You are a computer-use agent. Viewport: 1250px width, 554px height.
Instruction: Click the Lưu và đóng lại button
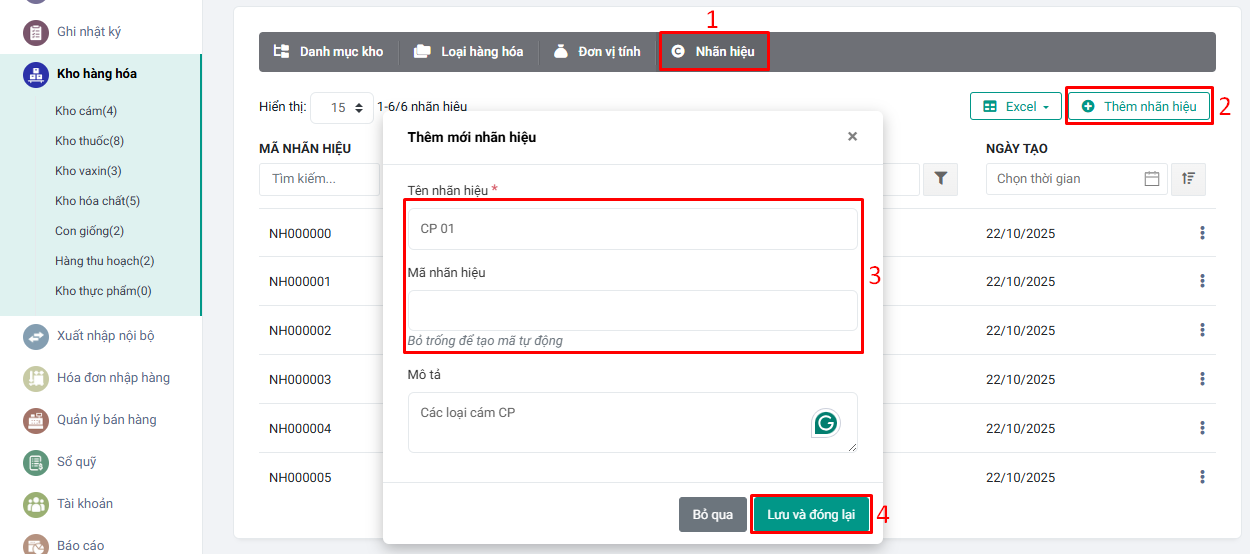pos(810,515)
